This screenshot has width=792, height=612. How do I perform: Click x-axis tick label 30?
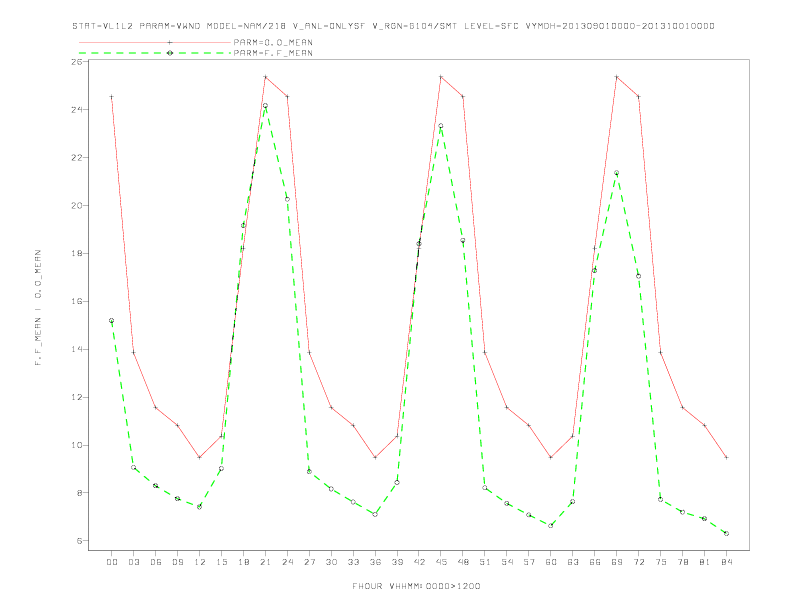pyautogui.click(x=331, y=562)
